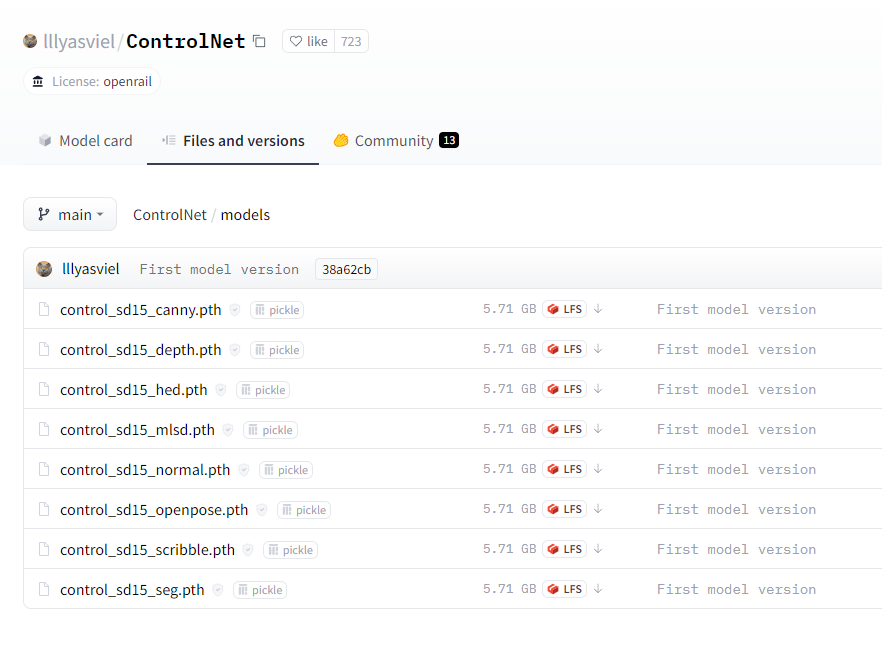The image size is (882, 657).
Task: Open control_sd15_depth.pth file
Action: [x=141, y=350]
